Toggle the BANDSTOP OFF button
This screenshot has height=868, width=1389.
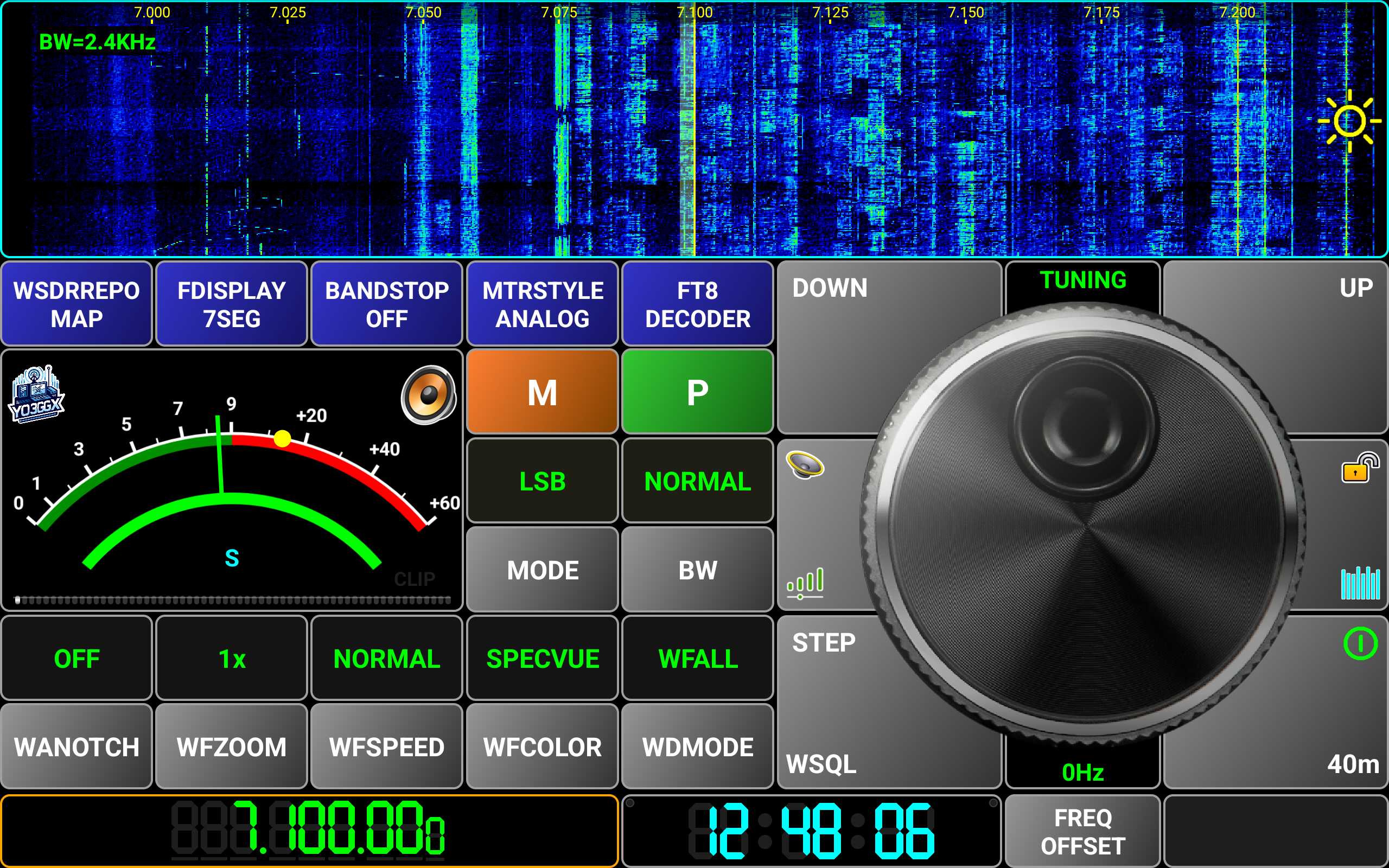pyautogui.click(x=386, y=304)
